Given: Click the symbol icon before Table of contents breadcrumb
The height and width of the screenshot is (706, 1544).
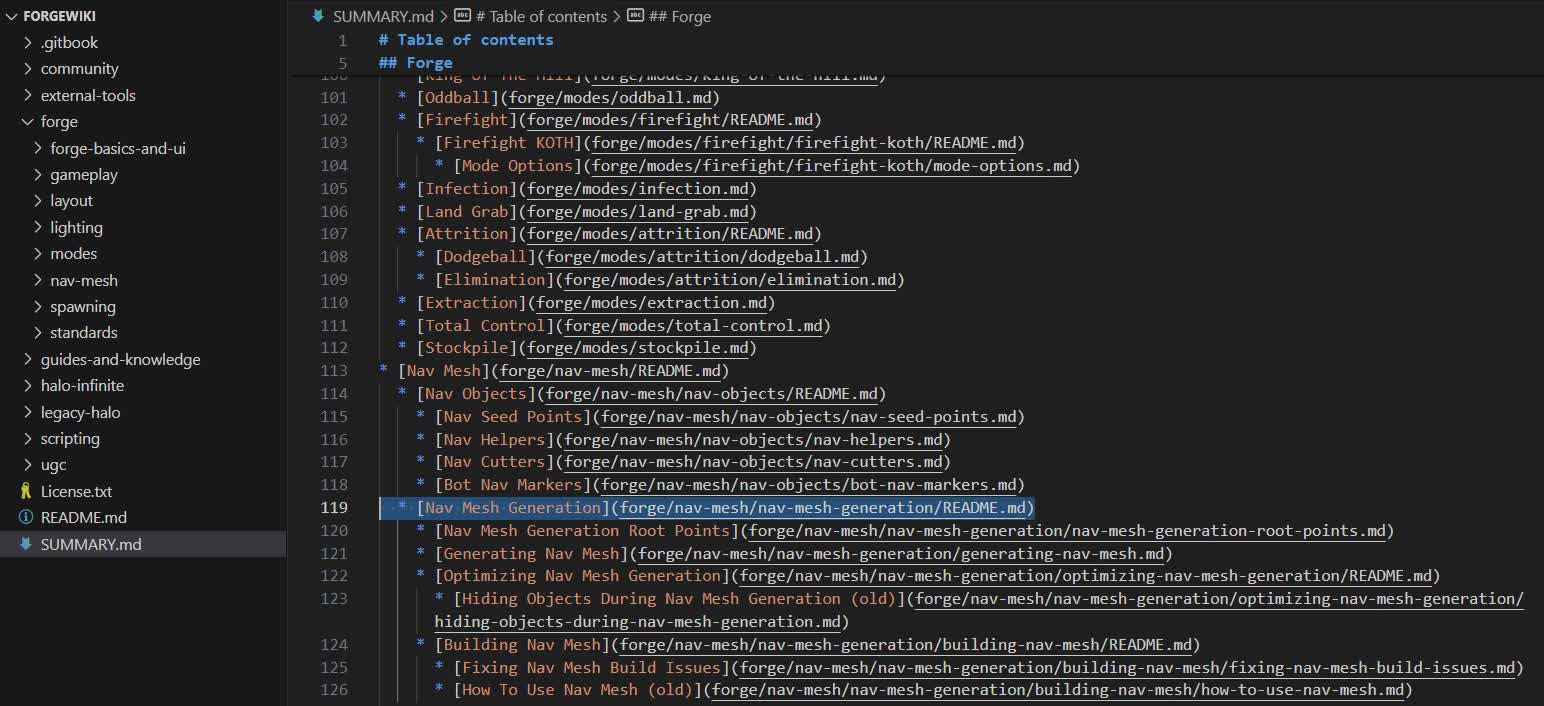Looking at the screenshot, I should click(462, 16).
